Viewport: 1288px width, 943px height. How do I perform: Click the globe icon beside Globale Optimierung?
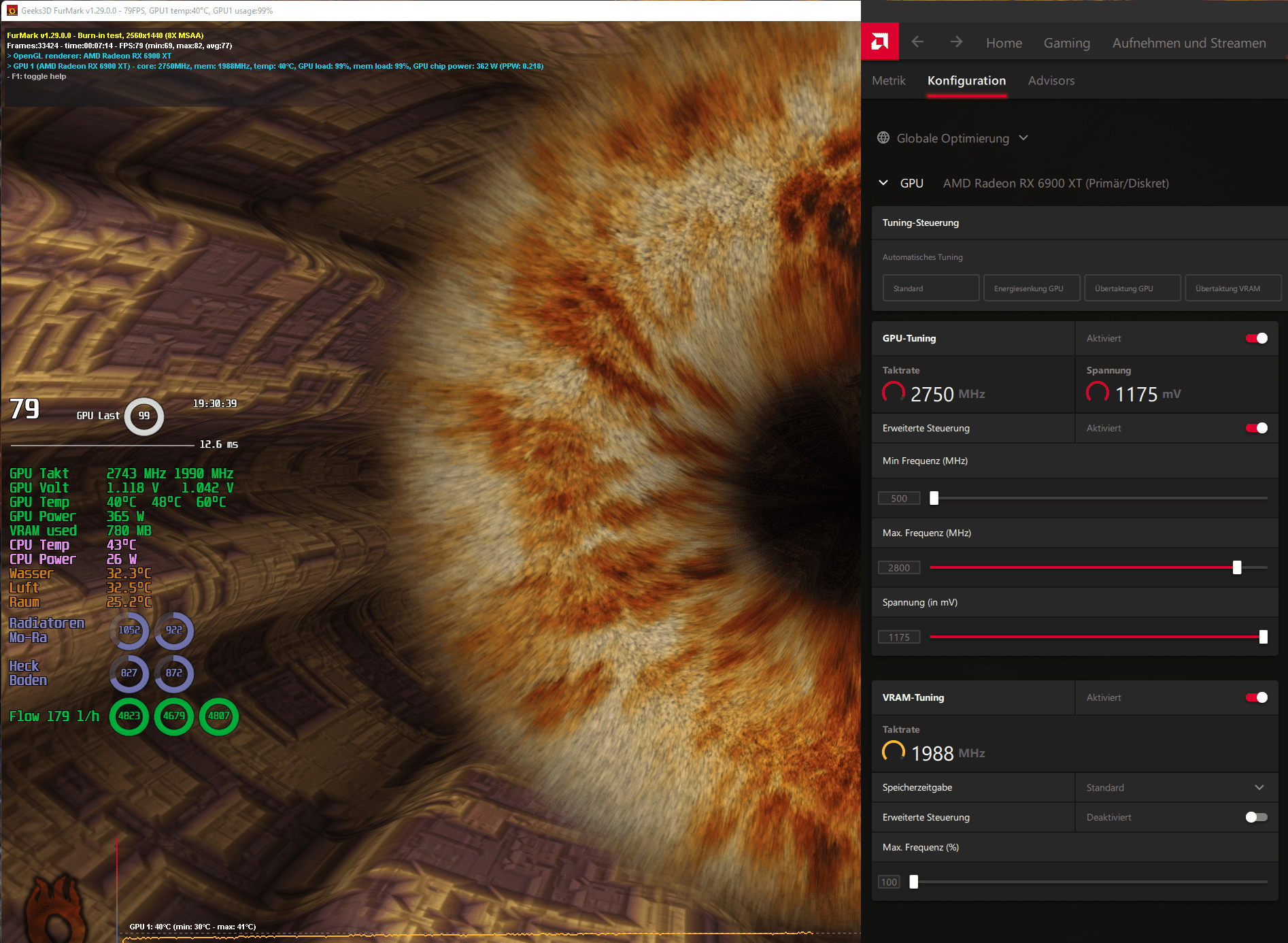tap(883, 137)
